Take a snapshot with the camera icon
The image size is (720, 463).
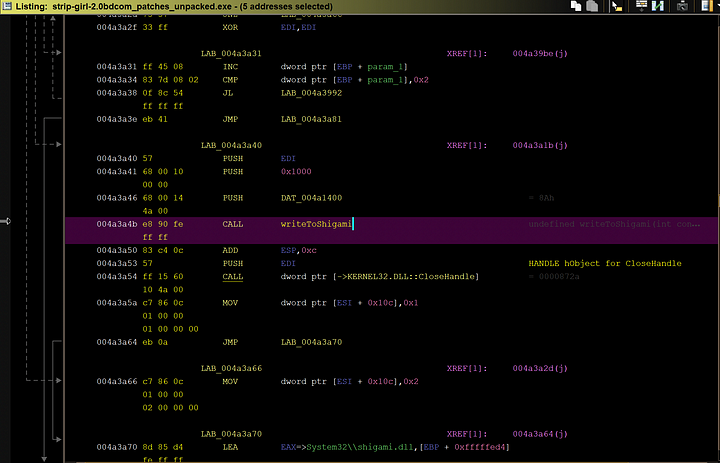click(x=682, y=6)
